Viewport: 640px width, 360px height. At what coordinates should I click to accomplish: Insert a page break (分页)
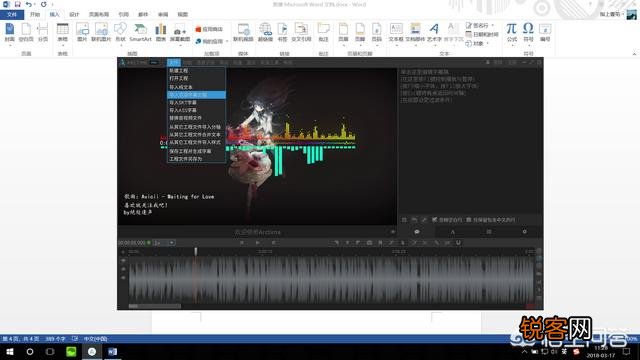click(x=43, y=33)
